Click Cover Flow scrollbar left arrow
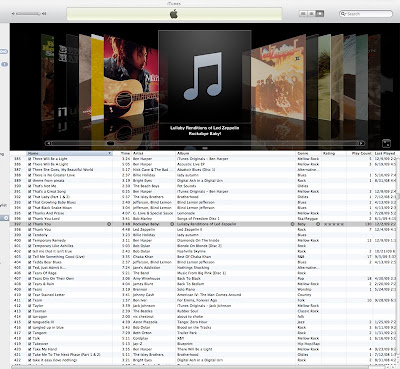Viewport: 400px width, 369px height. point(48,143)
